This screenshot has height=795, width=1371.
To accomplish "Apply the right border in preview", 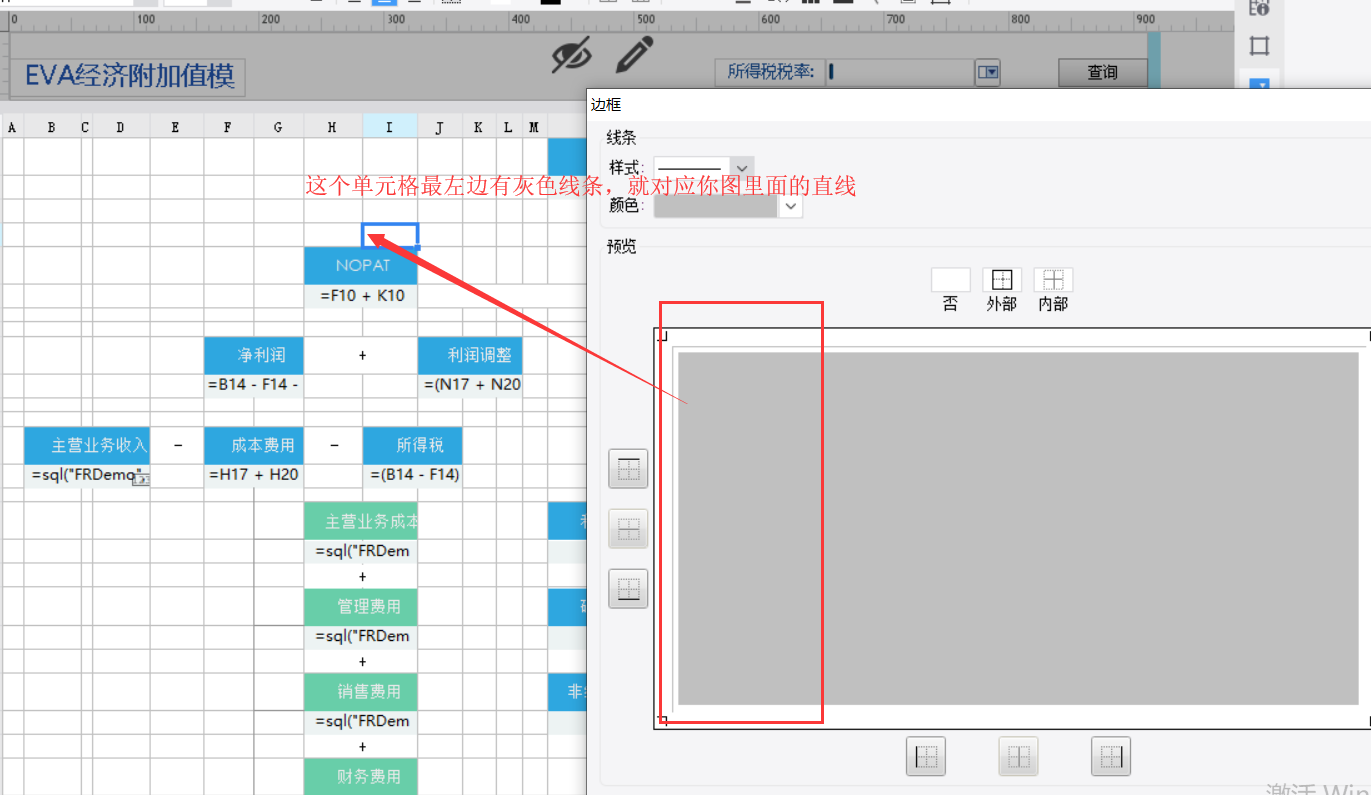I will [x=1110, y=757].
